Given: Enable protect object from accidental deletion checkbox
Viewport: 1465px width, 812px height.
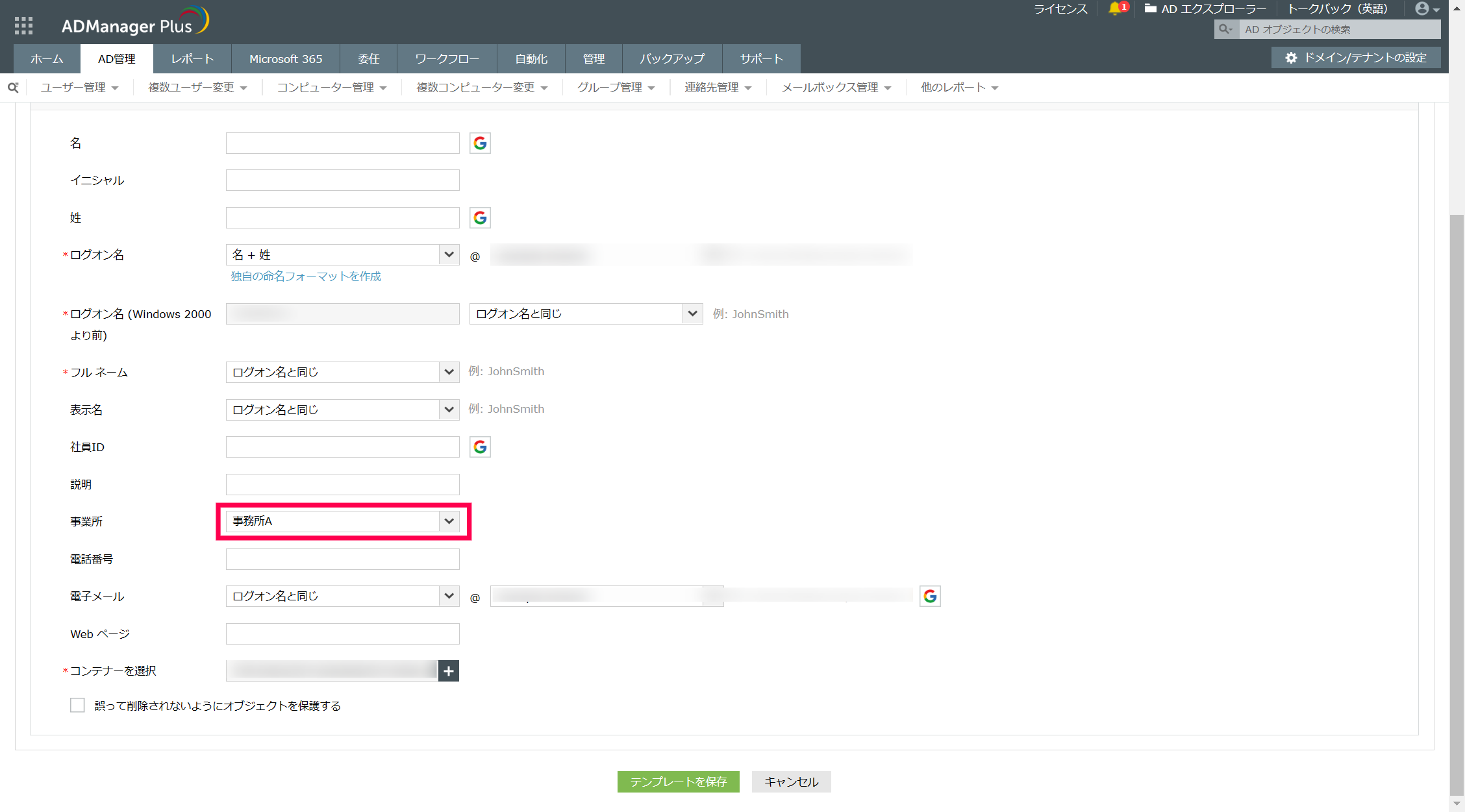Looking at the screenshot, I should (x=77, y=705).
